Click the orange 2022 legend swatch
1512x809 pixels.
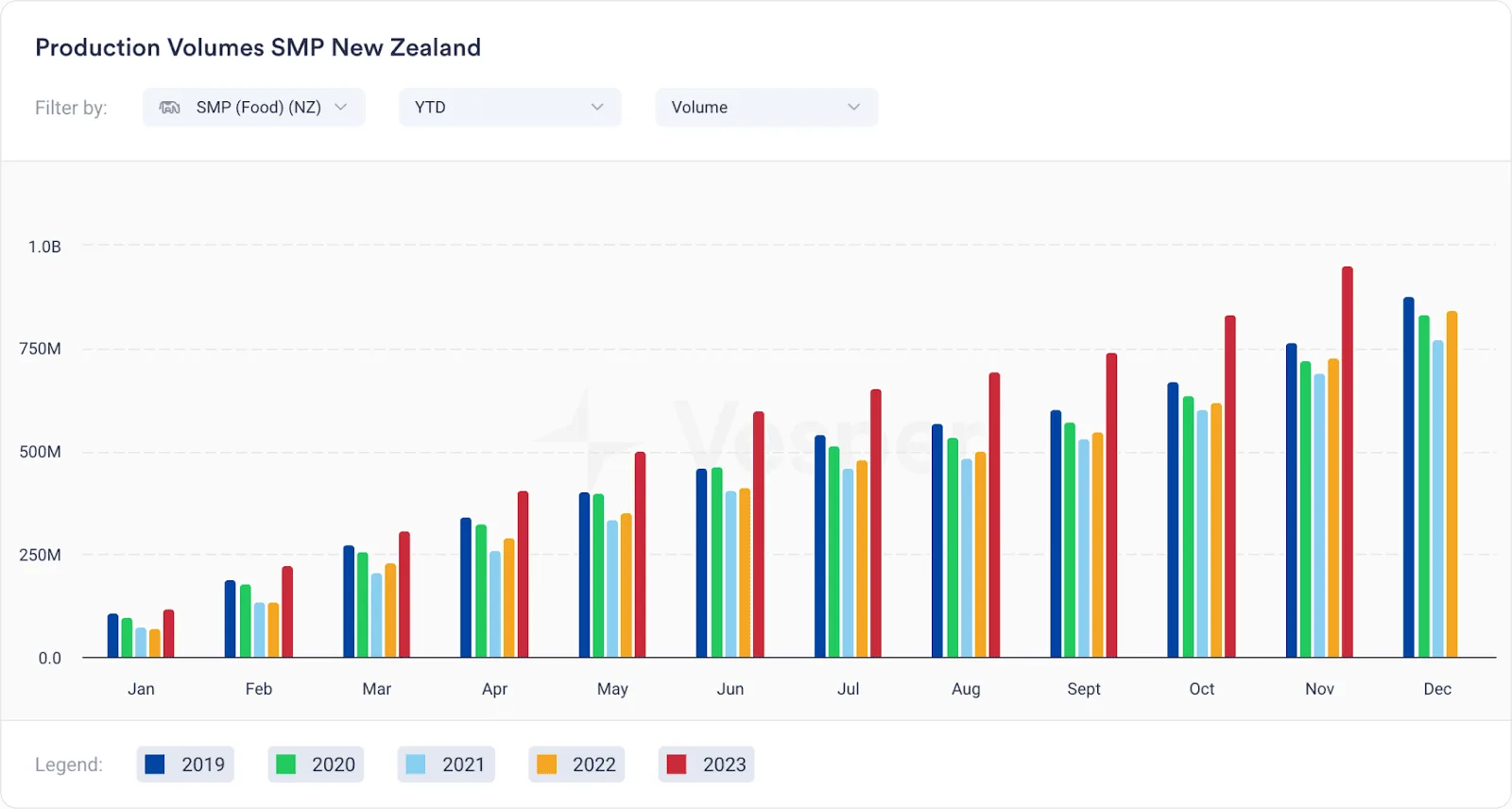pos(546,764)
